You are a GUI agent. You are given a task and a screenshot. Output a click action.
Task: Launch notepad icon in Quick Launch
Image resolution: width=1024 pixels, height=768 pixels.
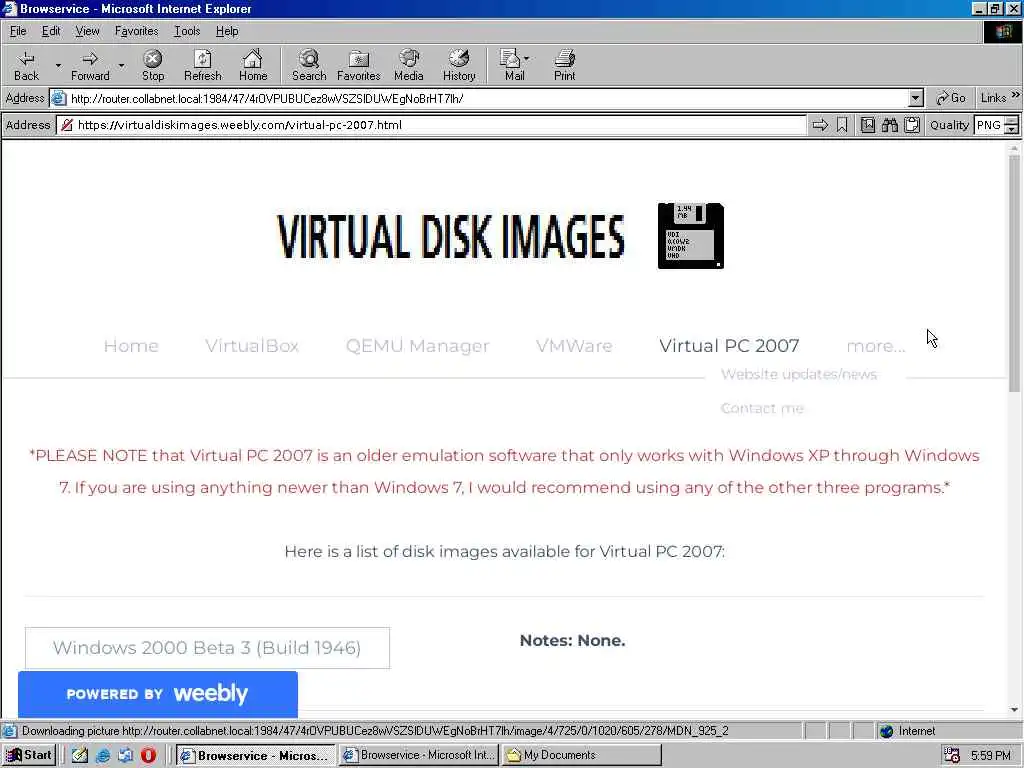pyautogui.click(x=80, y=755)
